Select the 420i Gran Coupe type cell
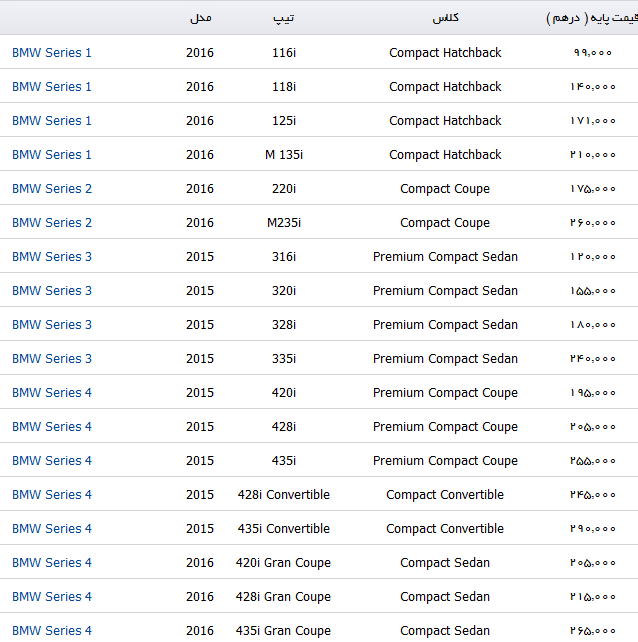The image size is (638, 642). [283, 563]
